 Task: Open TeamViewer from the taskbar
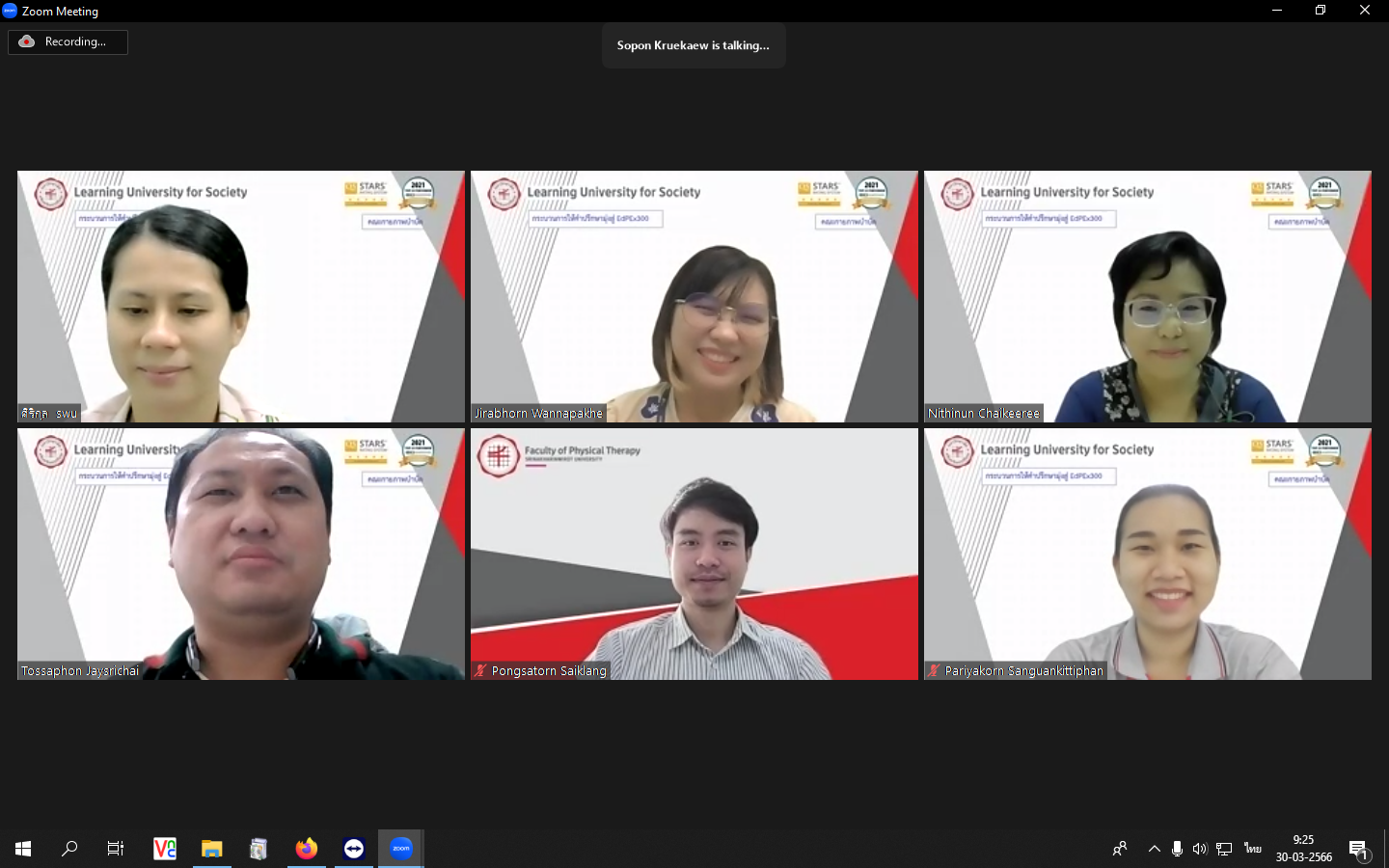pyautogui.click(x=354, y=849)
